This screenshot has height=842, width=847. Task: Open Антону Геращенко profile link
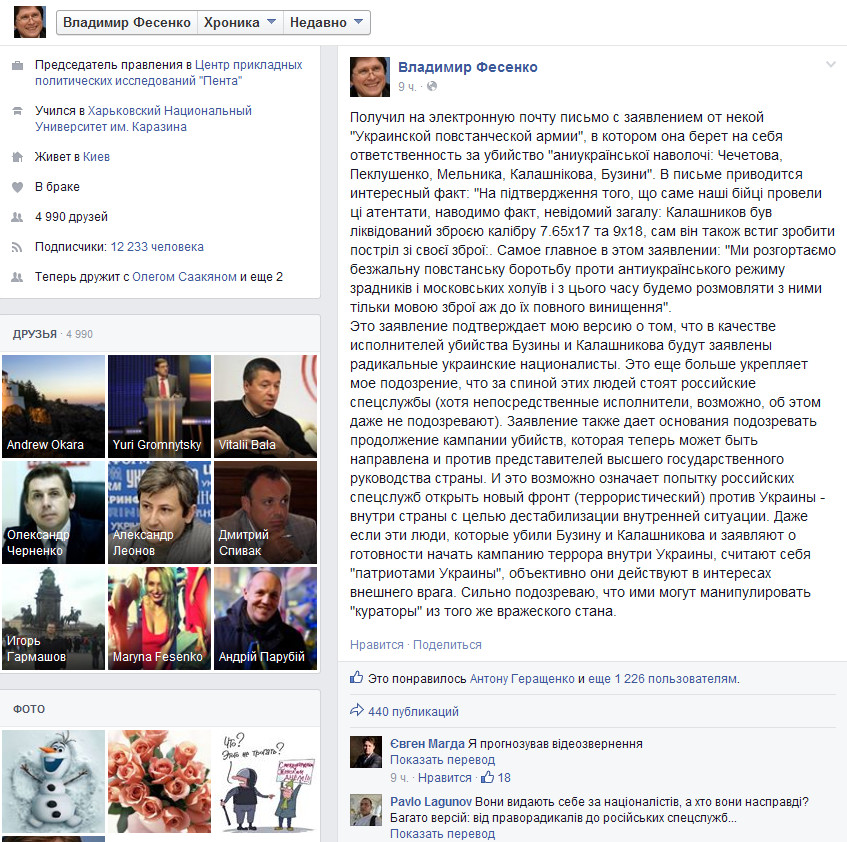coord(522,678)
